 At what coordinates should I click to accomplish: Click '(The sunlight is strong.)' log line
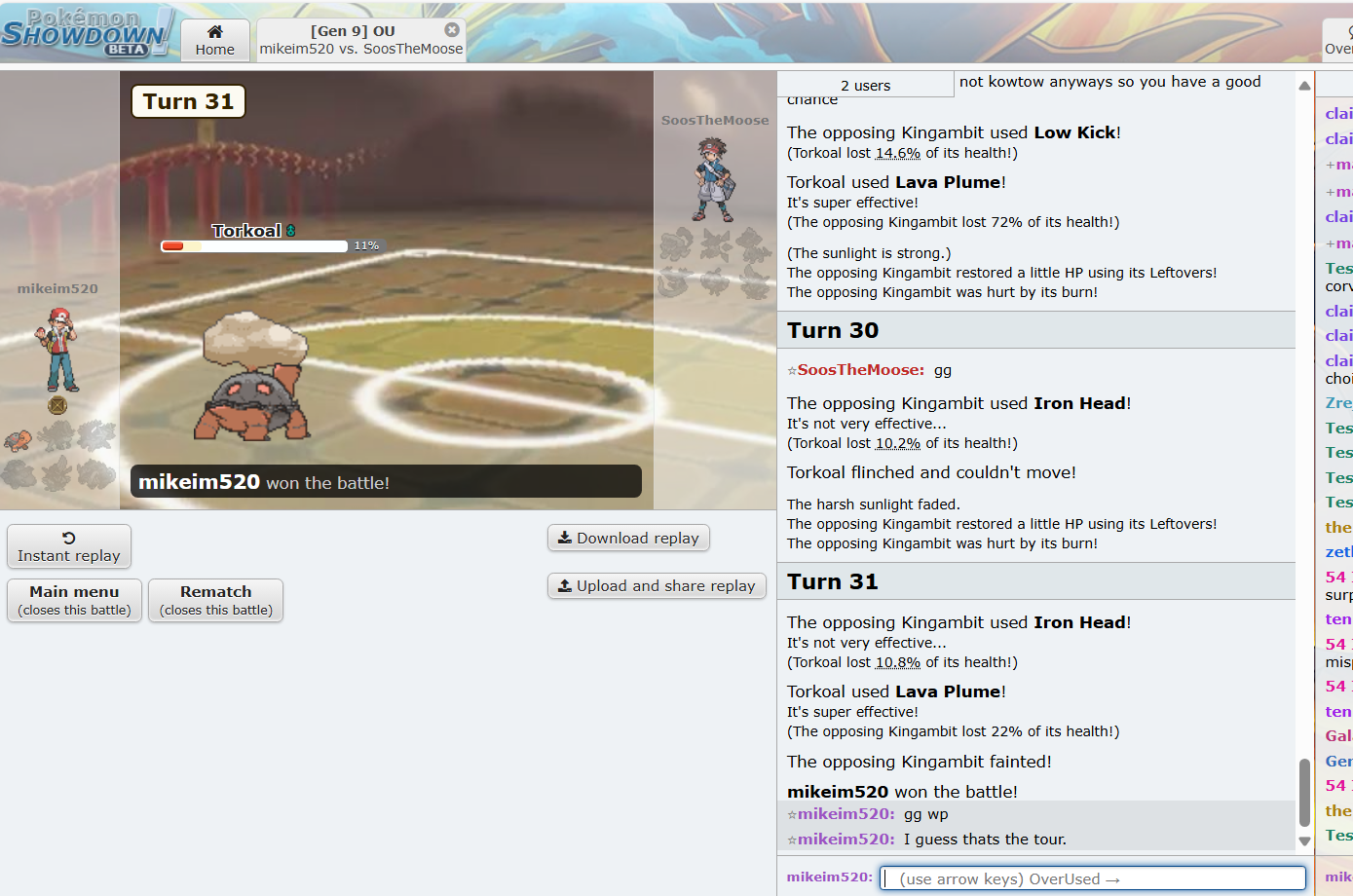coord(869,253)
